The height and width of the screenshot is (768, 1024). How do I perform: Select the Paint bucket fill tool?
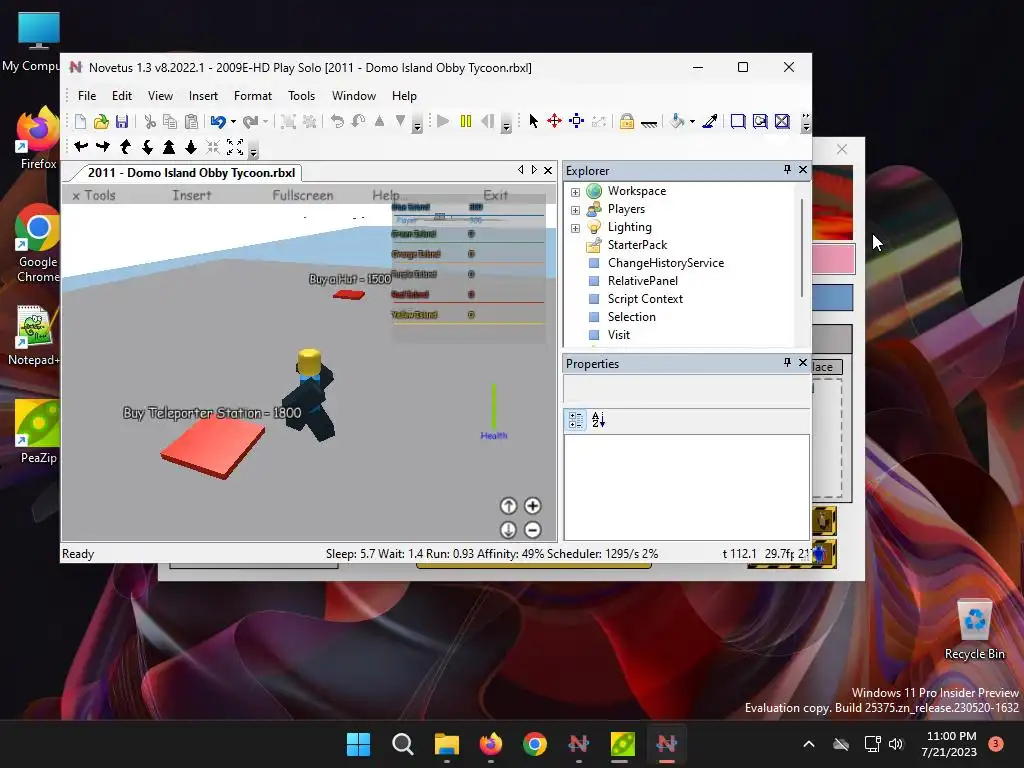(677, 121)
